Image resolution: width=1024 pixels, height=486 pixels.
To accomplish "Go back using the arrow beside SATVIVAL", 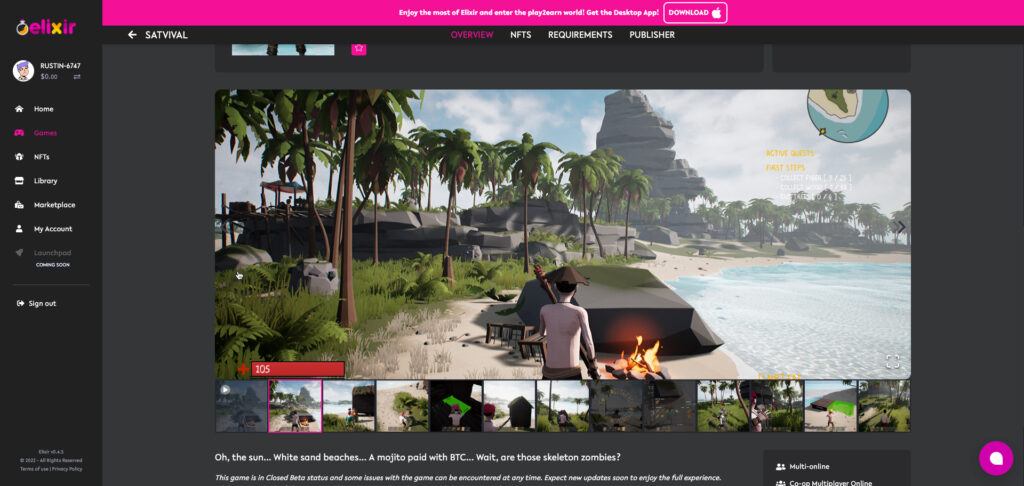I will pyautogui.click(x=133, y=35).
